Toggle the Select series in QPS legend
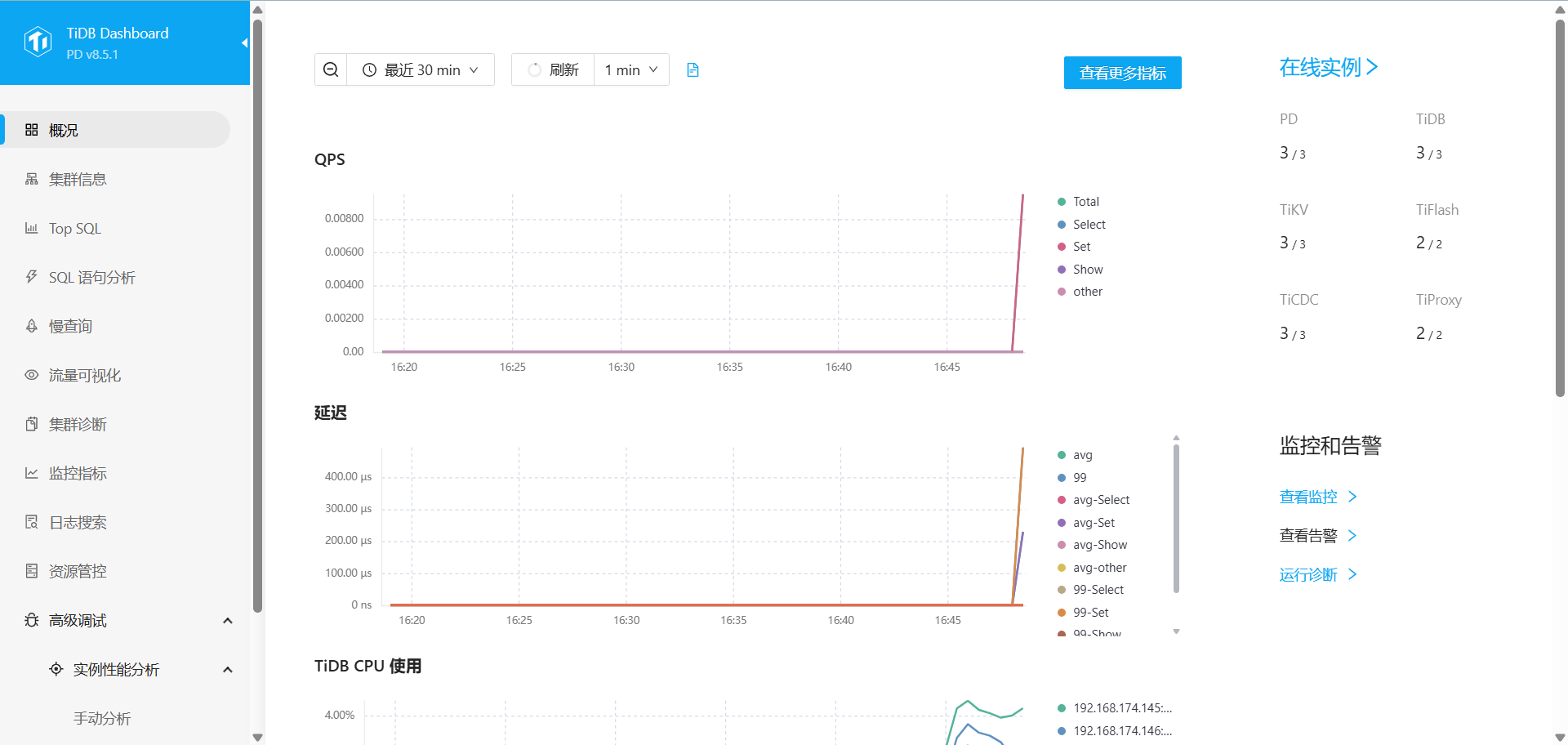 tap(1081, 225)
